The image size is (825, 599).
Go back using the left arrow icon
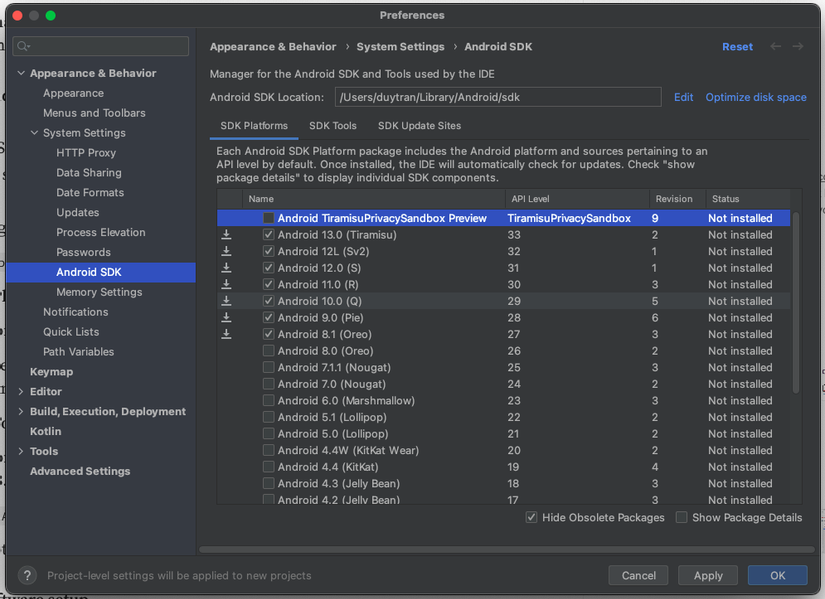click(x=776, y=47)
